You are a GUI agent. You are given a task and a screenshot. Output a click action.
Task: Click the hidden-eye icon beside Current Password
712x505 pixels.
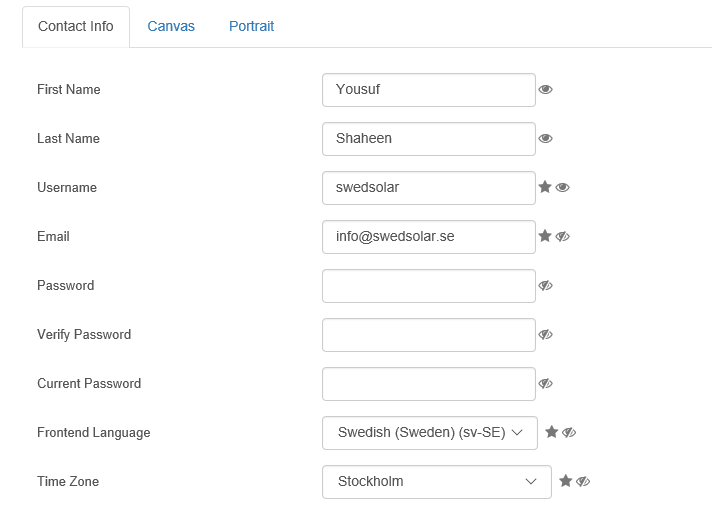coord(545,384)
